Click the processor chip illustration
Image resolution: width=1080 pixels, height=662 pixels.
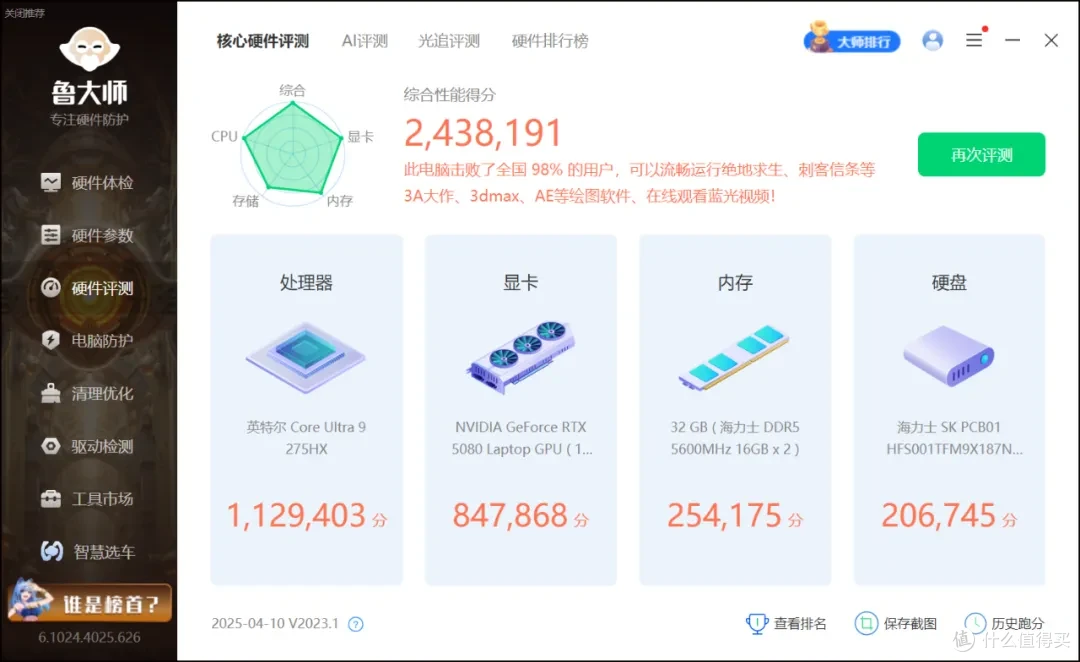point(306,358)
